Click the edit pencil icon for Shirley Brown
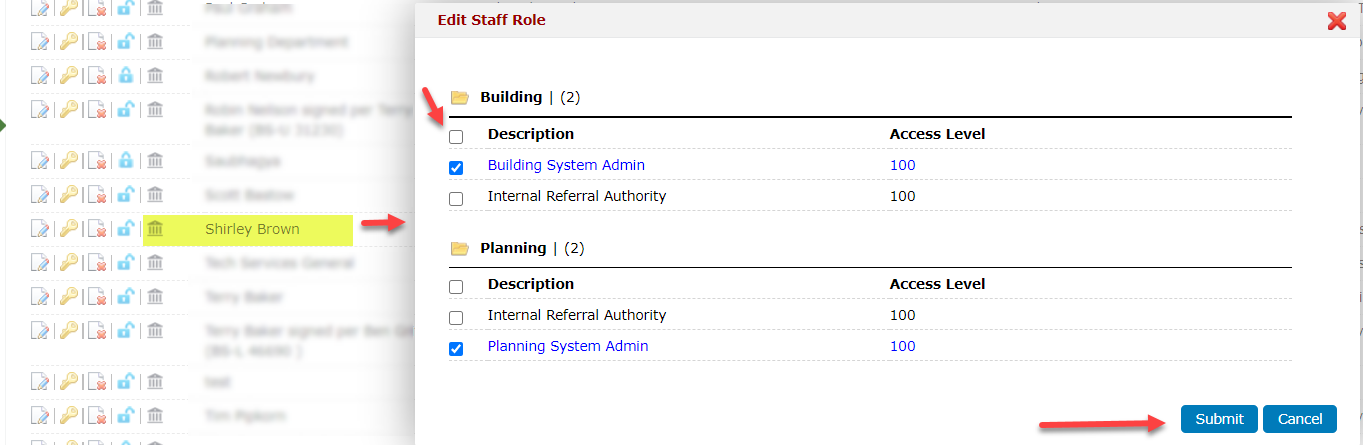Screen dimensions: 1363x445 click(40, 229)
